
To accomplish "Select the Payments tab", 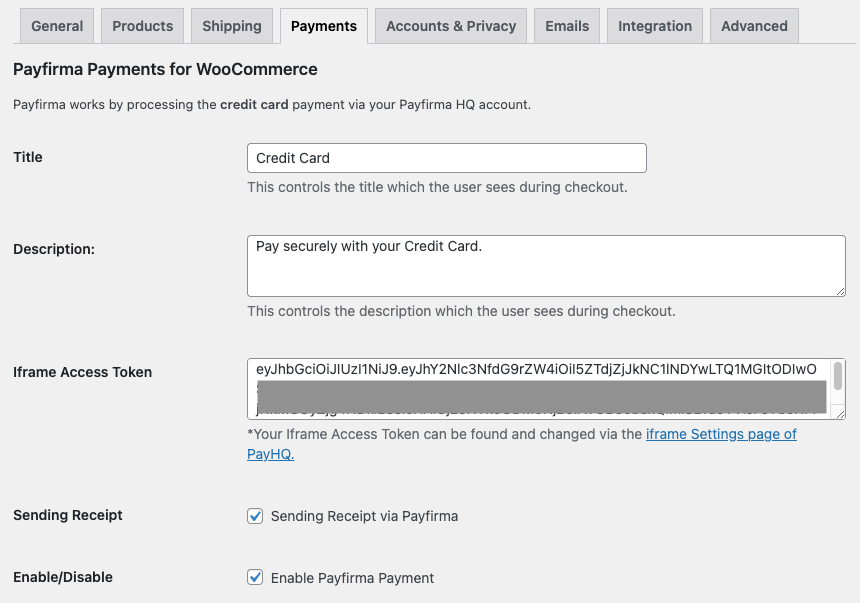I will [x=324, y=26].
